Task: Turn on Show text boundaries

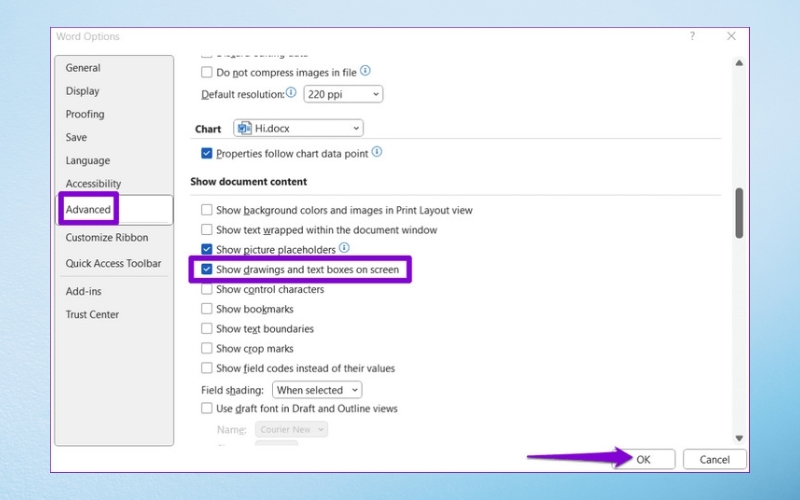Action: click(207, 328)
